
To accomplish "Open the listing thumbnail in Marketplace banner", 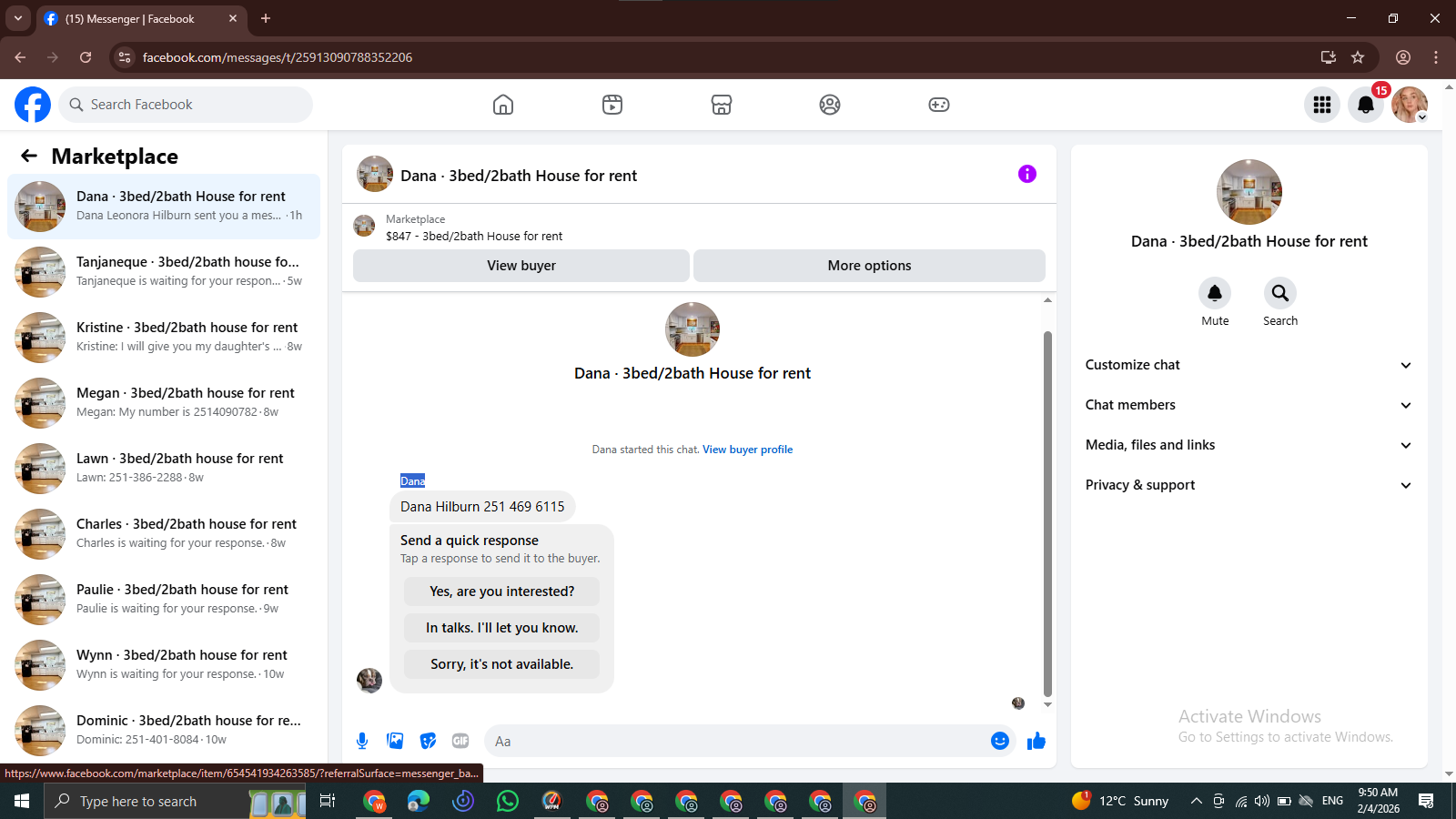I will (364, 226).
